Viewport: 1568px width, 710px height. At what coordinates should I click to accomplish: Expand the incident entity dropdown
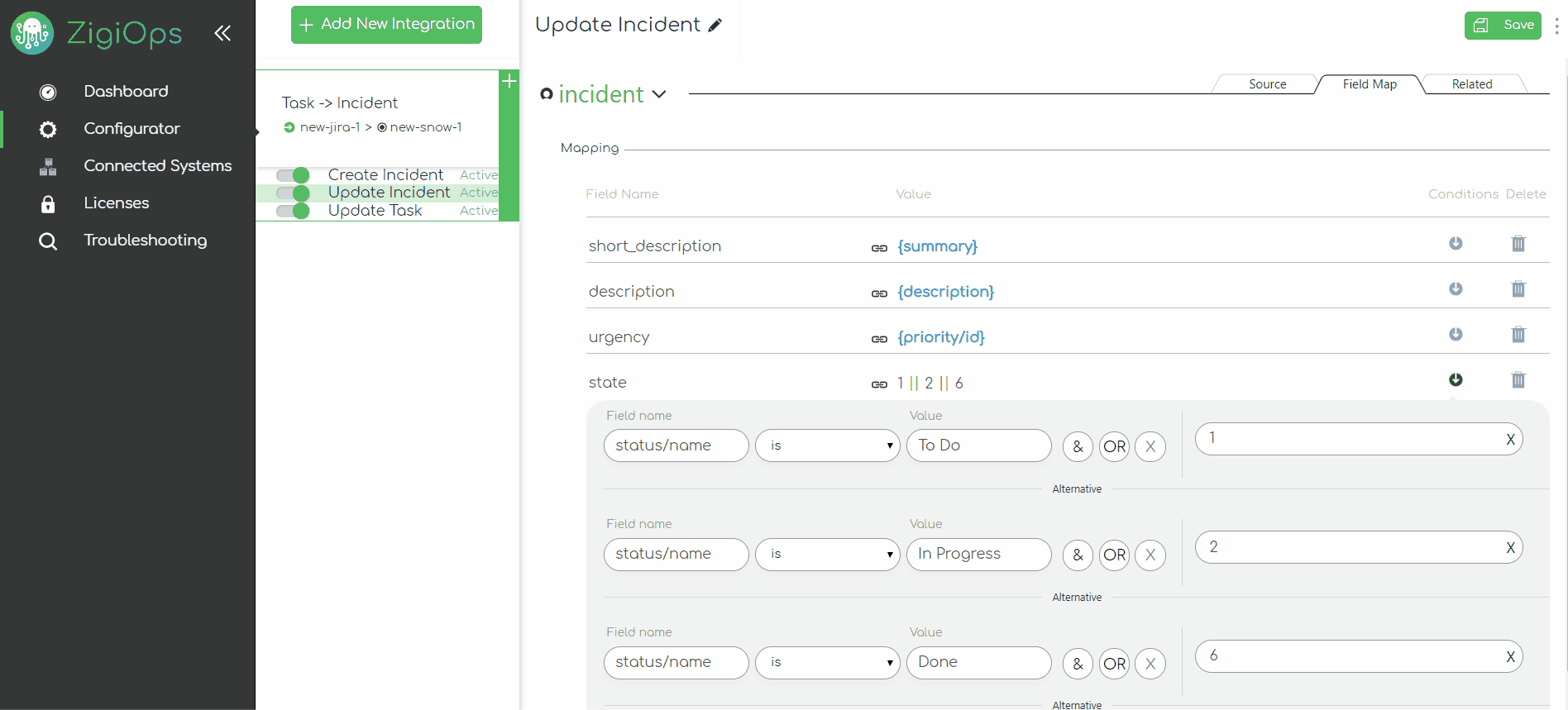pyautogui.click(x=659, y=94)
